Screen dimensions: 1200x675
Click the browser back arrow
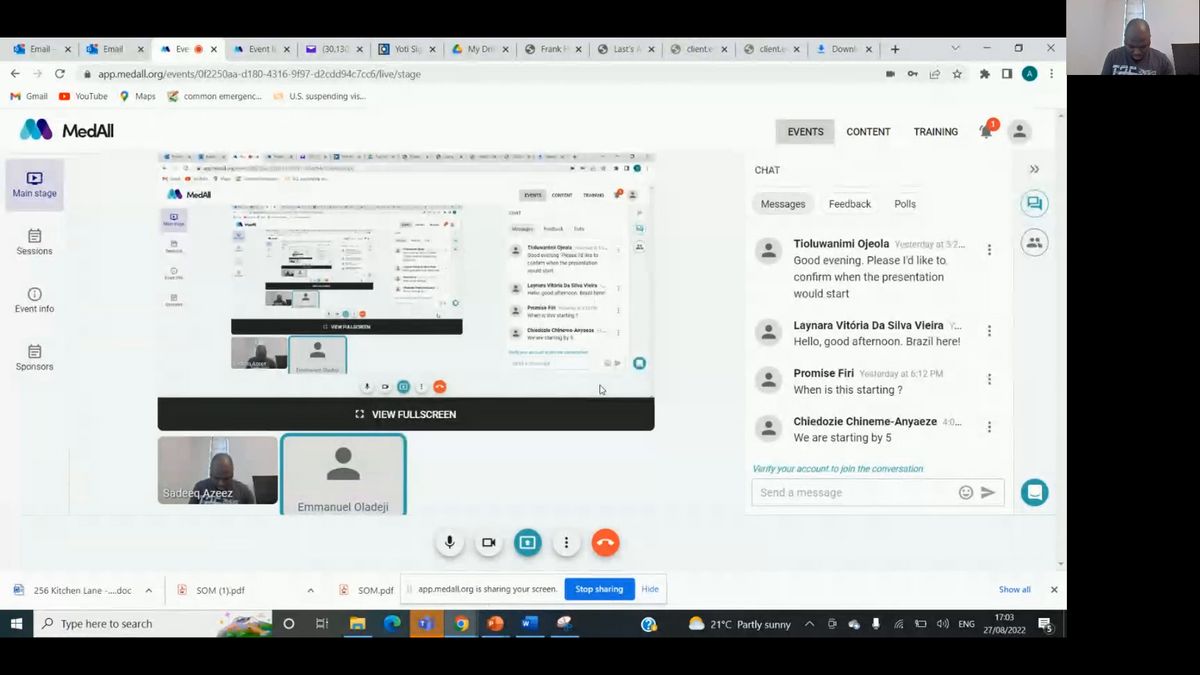[x=15, y=74]
